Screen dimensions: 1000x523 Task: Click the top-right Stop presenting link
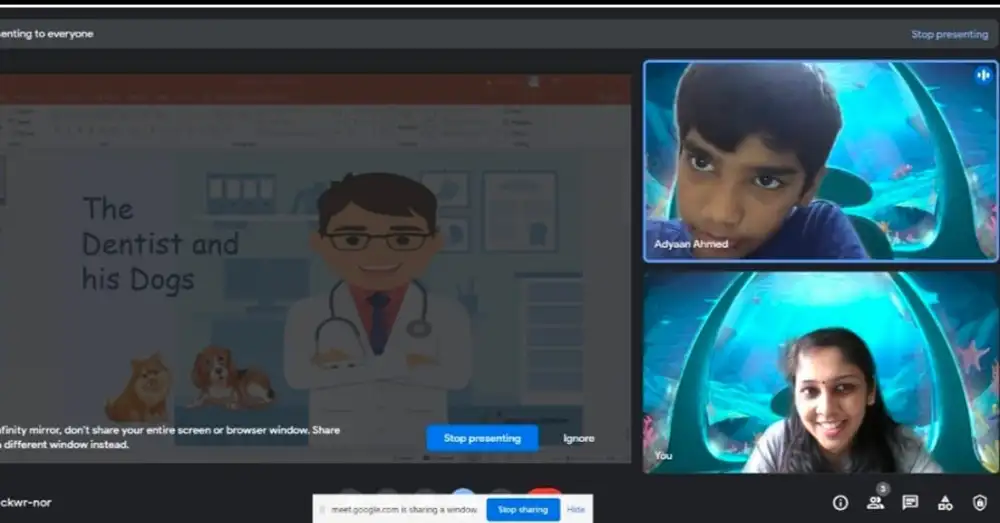[949, 34]
